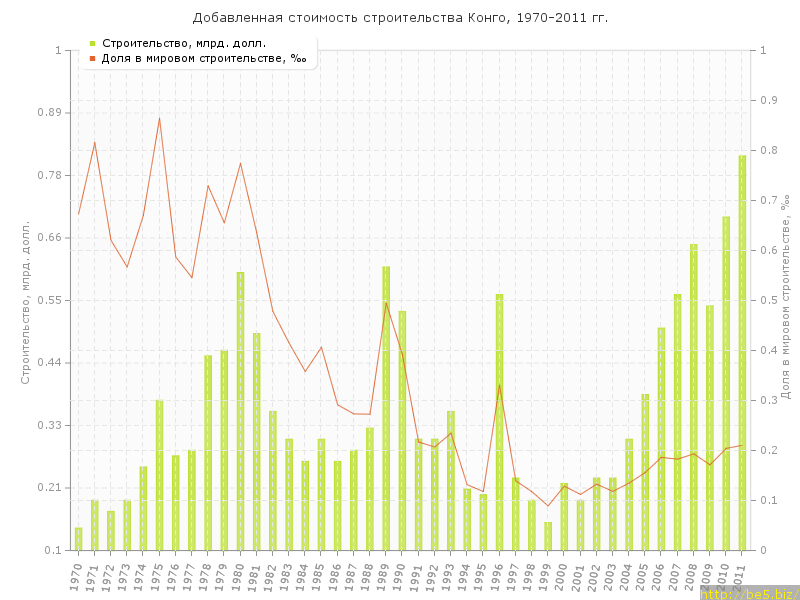
Task: Select the 1970 bar at chart start
Action: (x=78, y=538)
